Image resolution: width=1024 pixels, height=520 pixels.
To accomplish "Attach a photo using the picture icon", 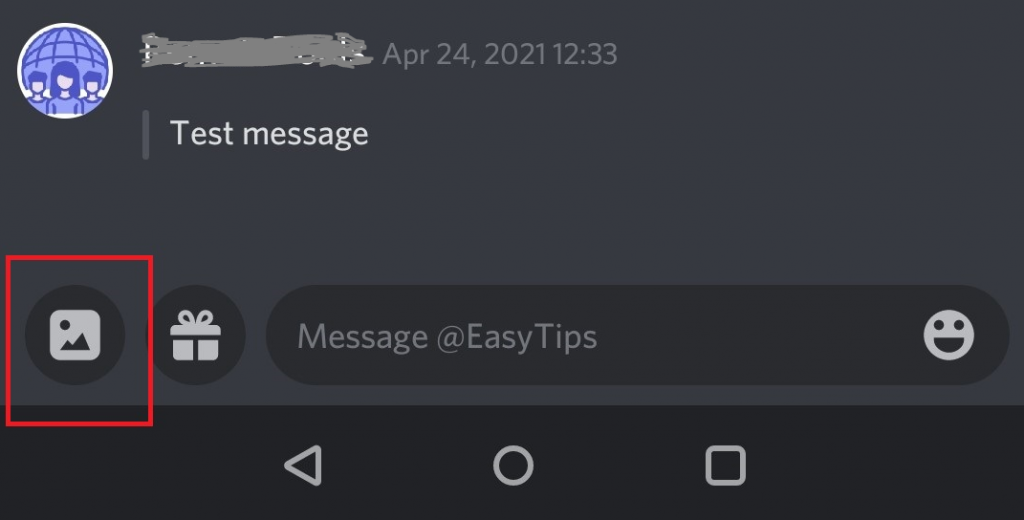I will click(x=75, y=335).
